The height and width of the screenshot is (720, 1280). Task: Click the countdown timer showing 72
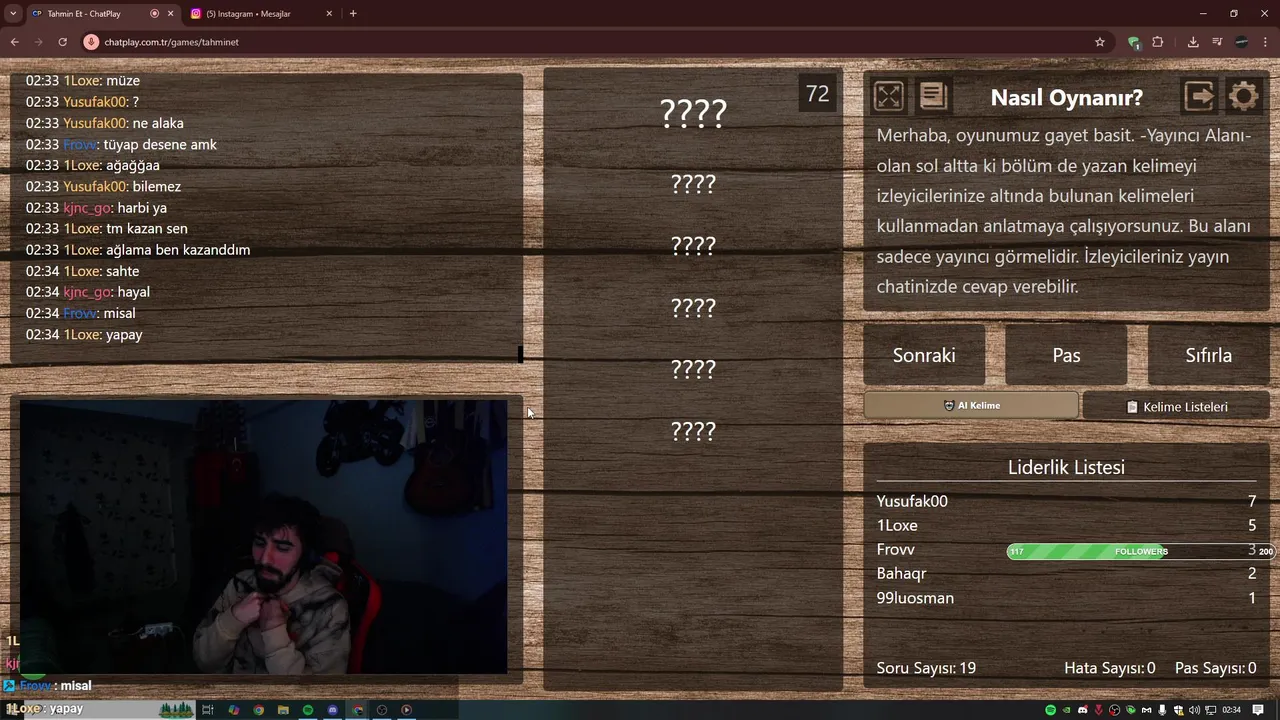pyautogui.click(x=817, y=94)
